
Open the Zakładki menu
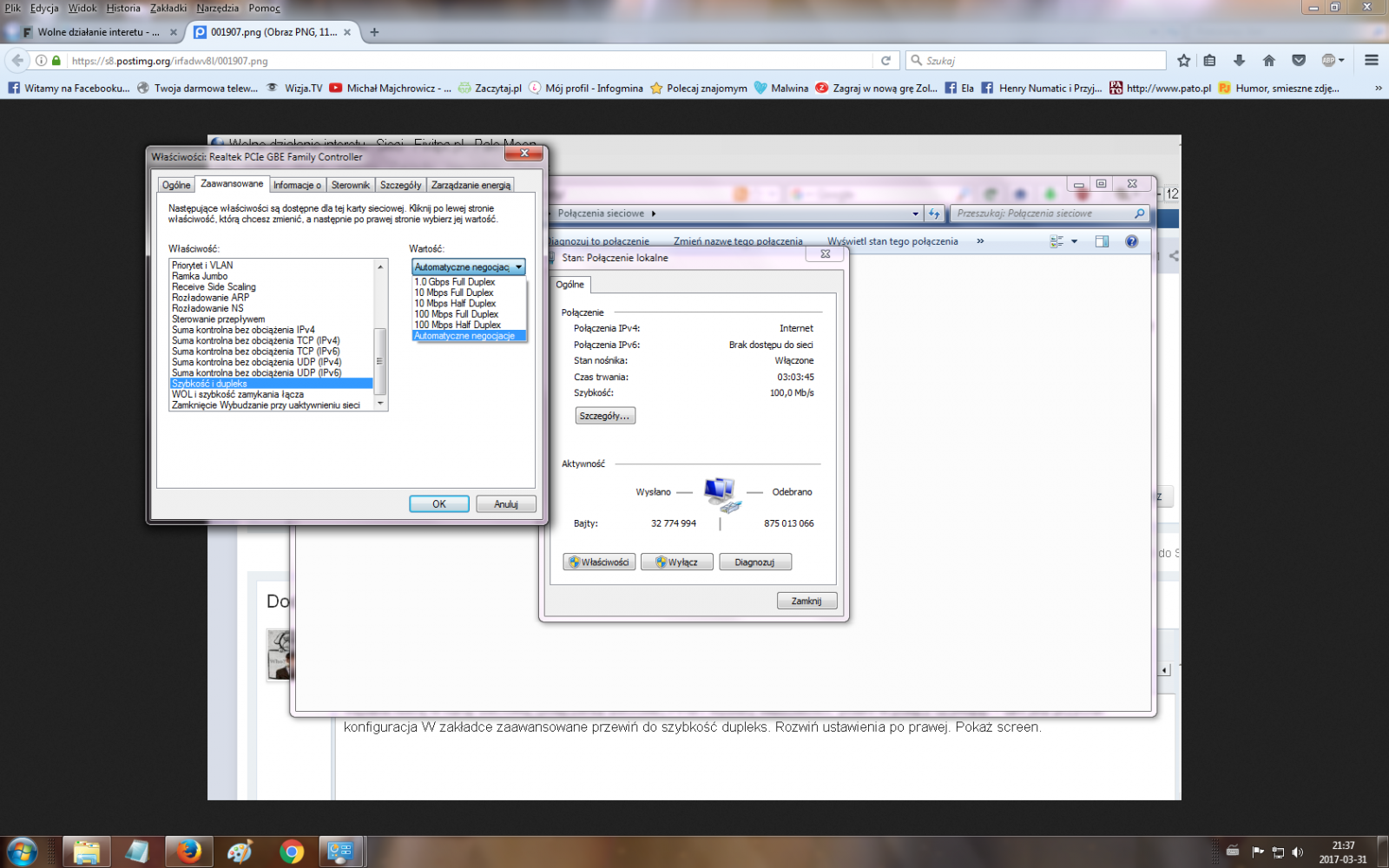[168, 8]
